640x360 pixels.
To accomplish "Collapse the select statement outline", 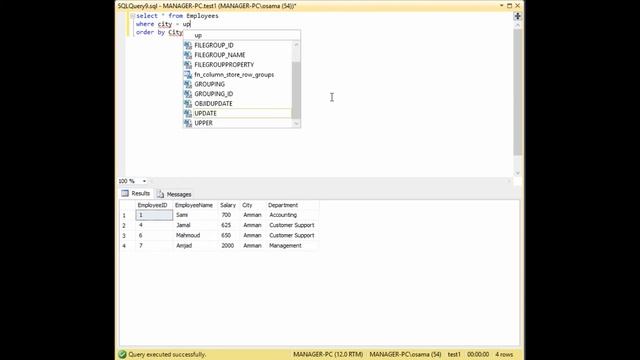I will pyautogui.click(x=132, y=16).
